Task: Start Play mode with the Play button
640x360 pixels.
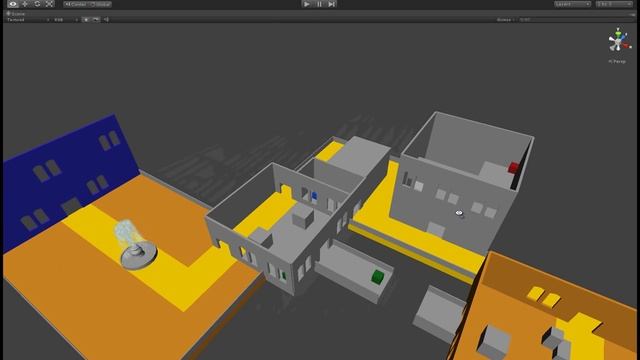Action: click(307, 4)
